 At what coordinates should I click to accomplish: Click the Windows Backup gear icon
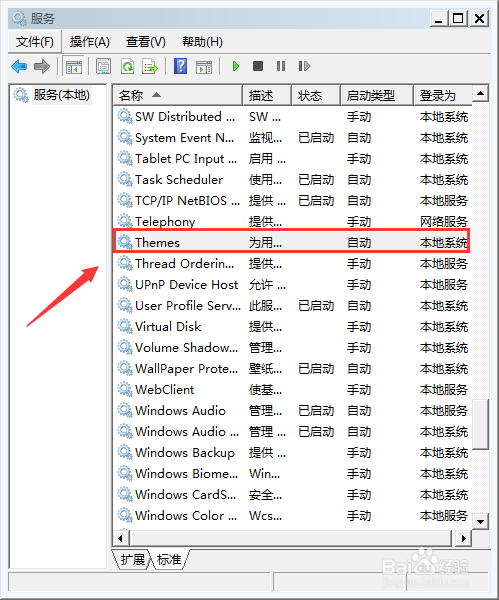(125, 452)
